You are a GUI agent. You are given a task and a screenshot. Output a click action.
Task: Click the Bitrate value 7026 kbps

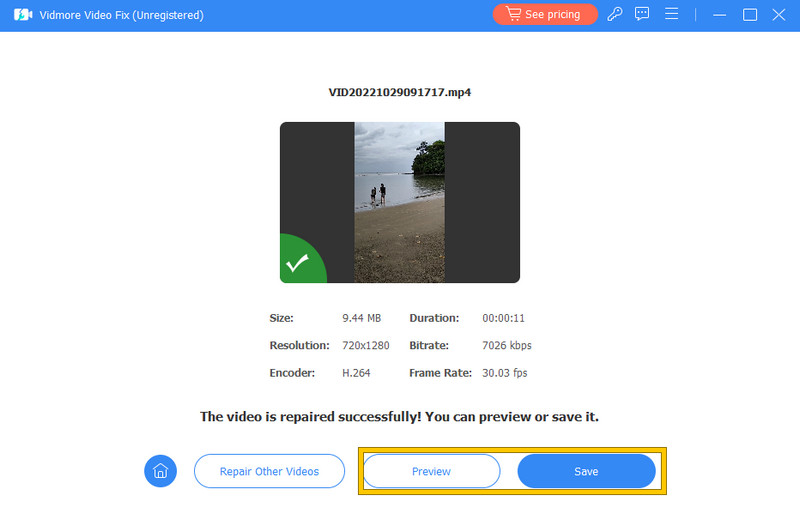[507, 345]
